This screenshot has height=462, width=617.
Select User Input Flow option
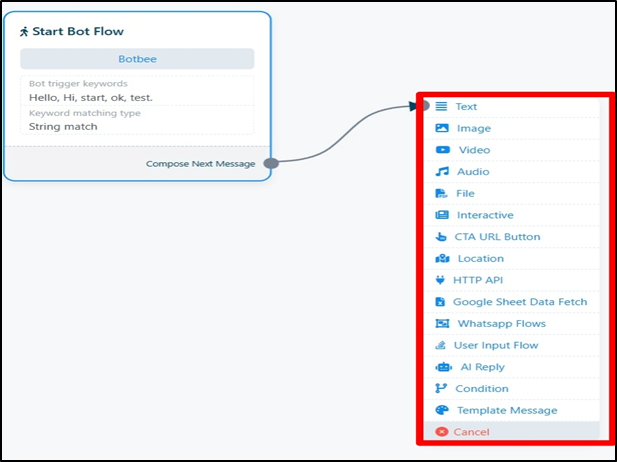click(496, 345)
